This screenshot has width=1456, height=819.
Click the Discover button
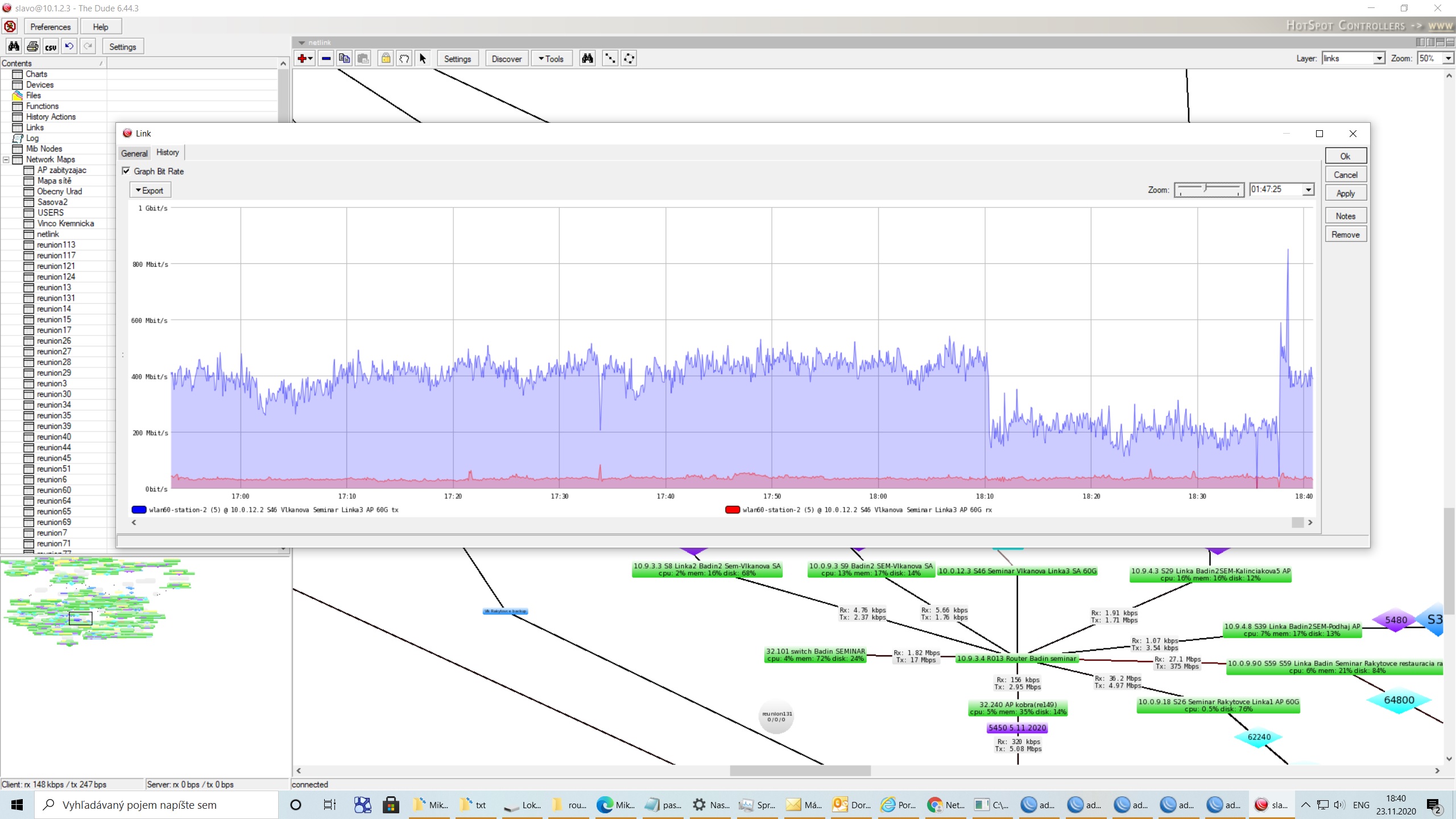pyautogui.click(x=506, y=59)
